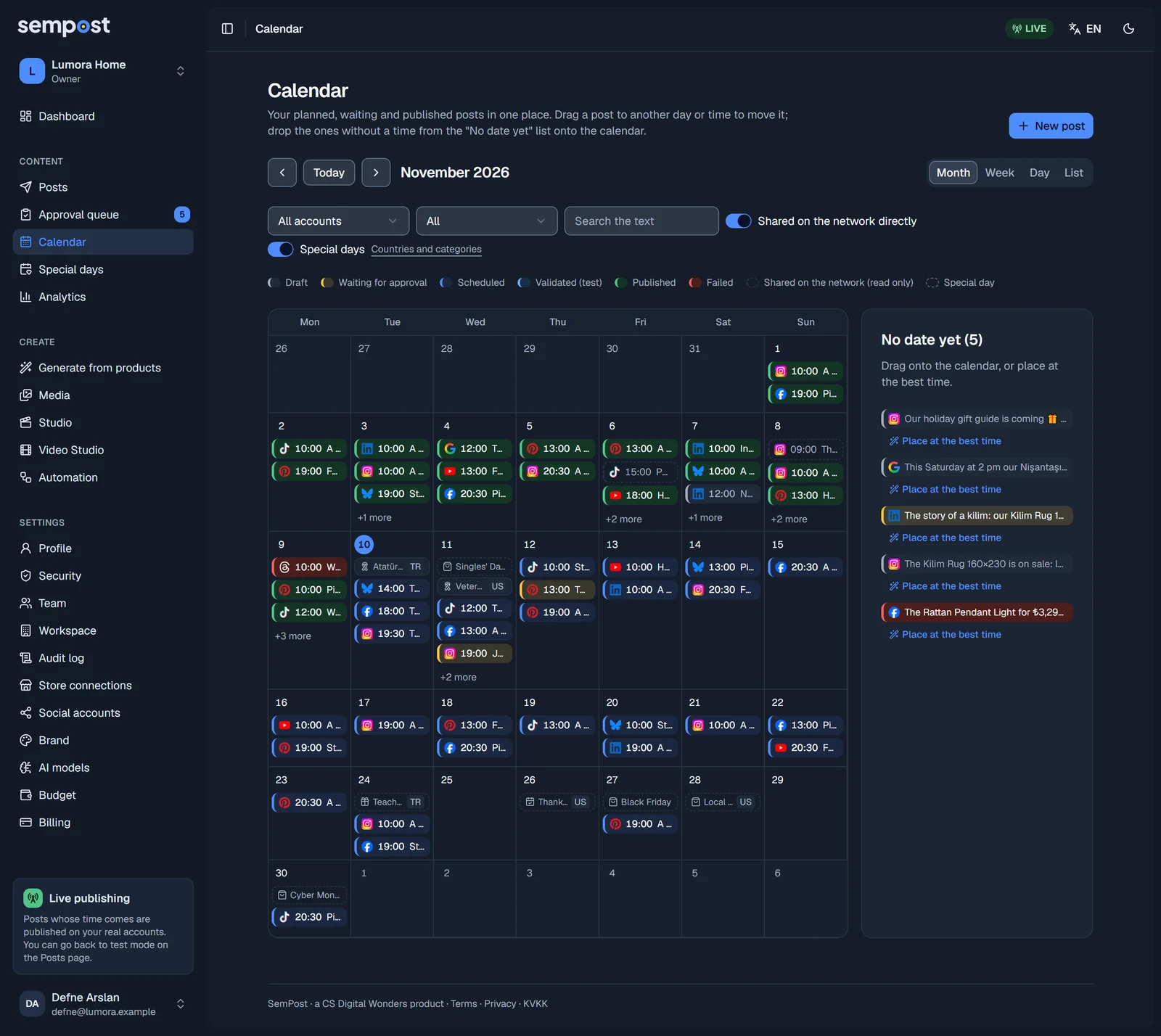This screenshot has height=1036, width=1161.
Task: Open the 12:00 Google post on November 4
Action: click(475, 449)
